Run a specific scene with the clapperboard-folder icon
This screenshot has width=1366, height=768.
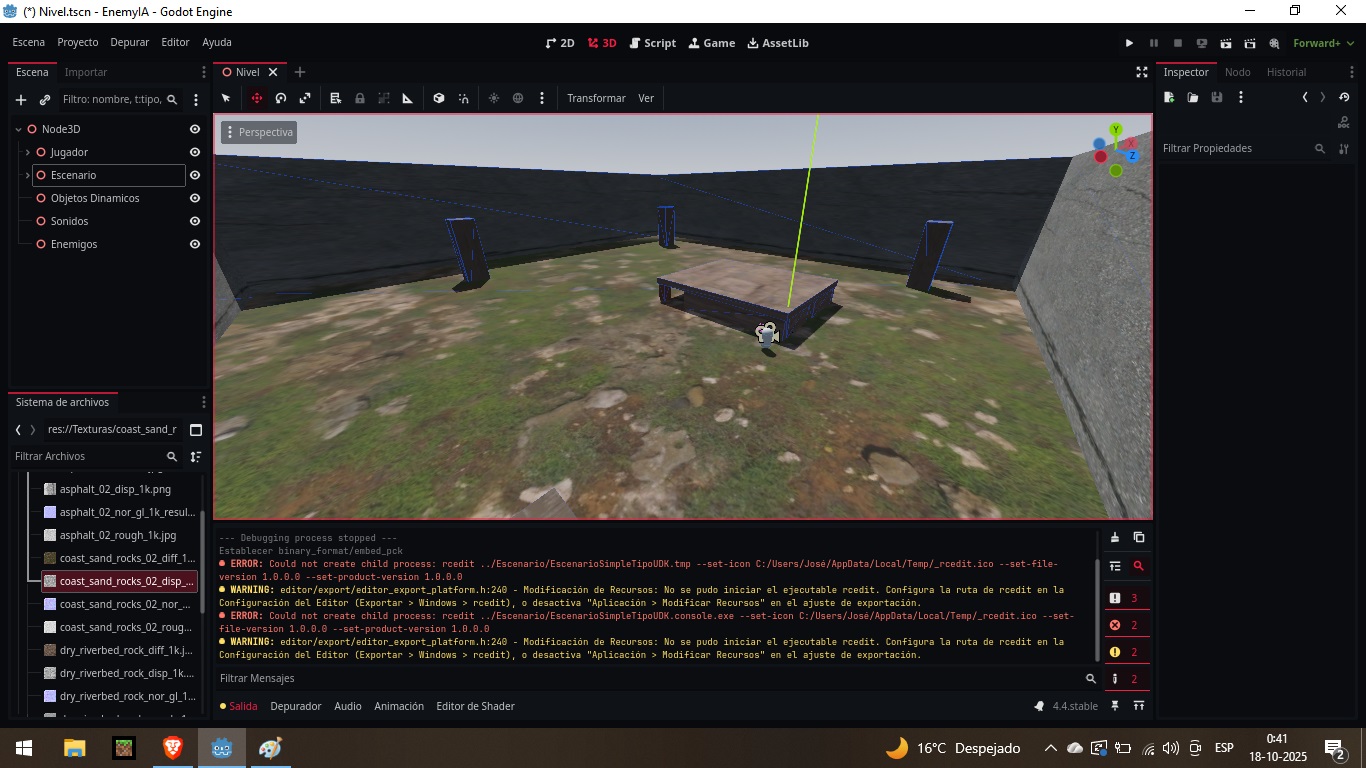coord(1250,43)
